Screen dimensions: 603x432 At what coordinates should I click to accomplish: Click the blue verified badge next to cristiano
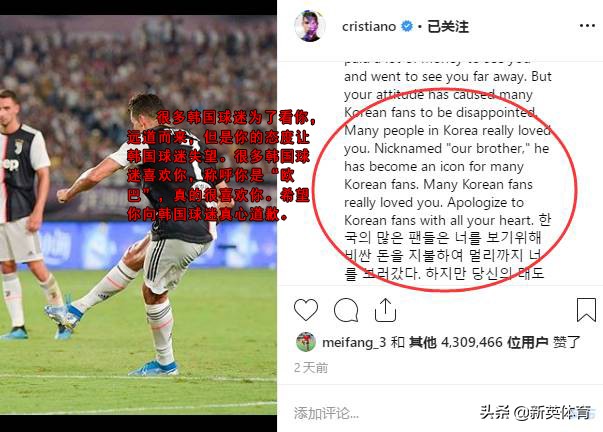coord(407,26)
